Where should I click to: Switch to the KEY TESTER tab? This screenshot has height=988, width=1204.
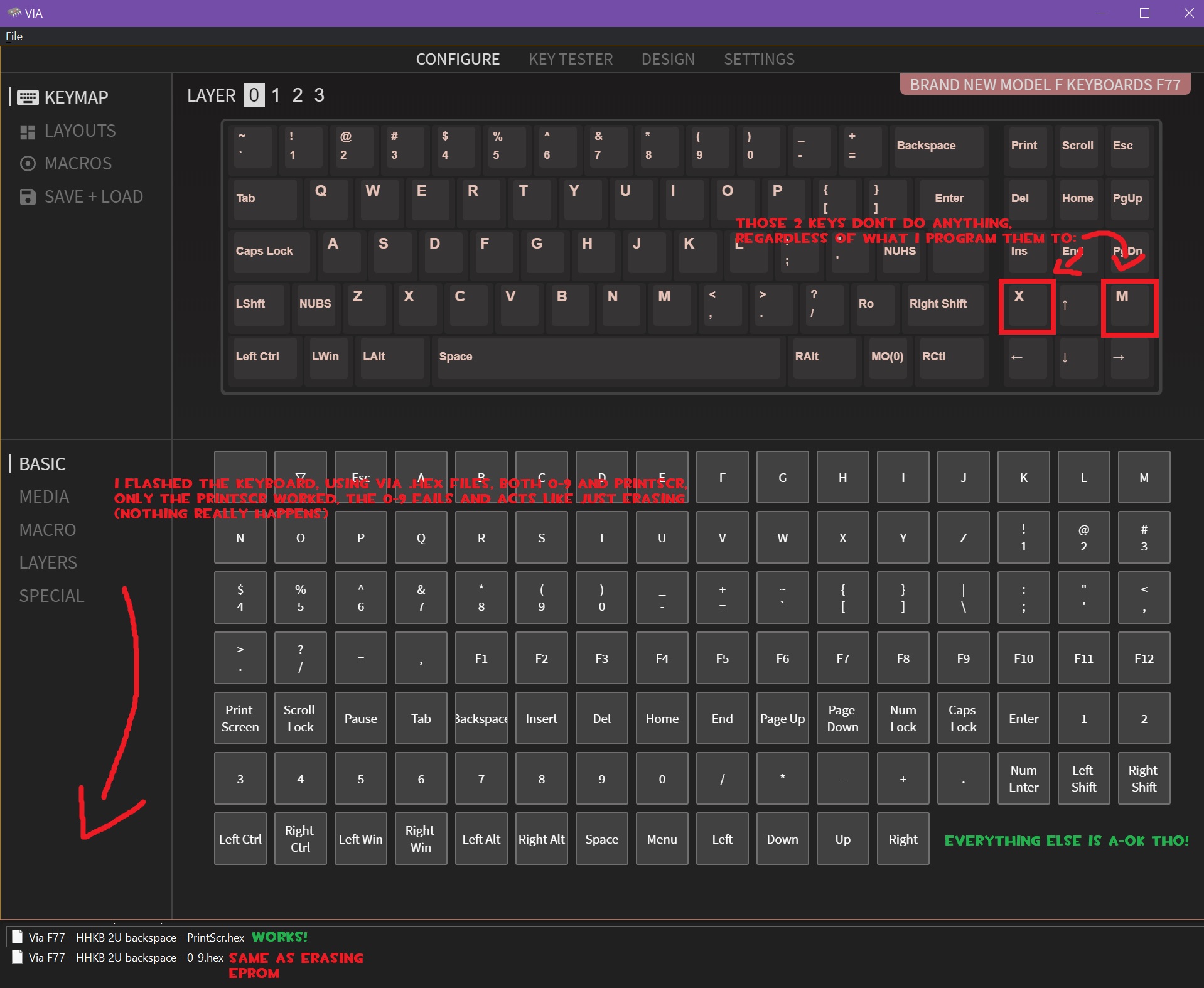[x=570, y=59]
